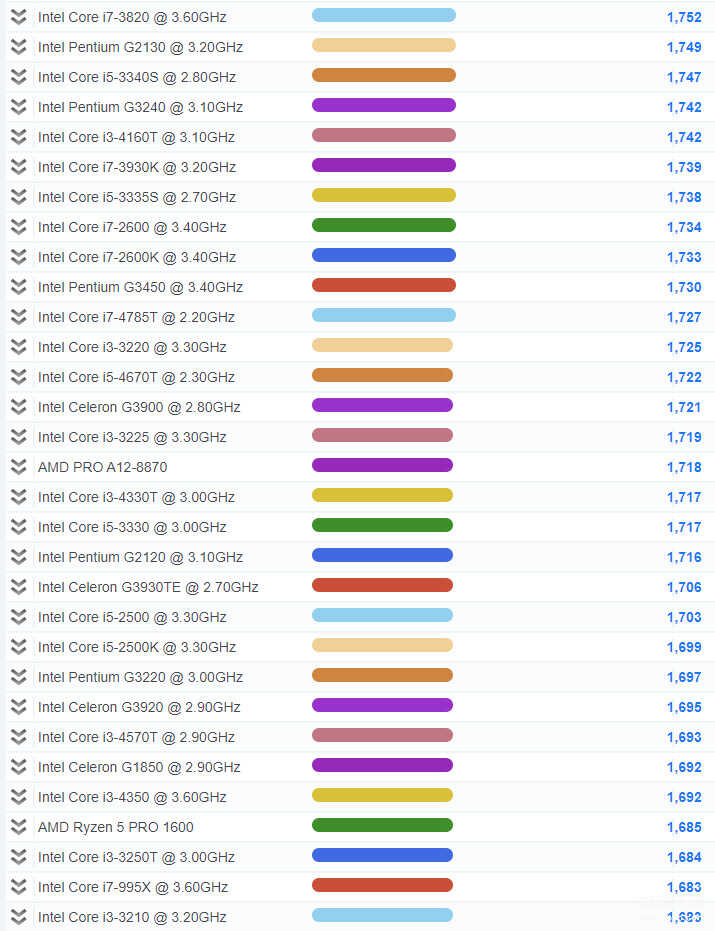715x931 pixels.
Task: Open Intel Core i3-3225 @ 3.30GHz link
Action: (x=132, y=437)
